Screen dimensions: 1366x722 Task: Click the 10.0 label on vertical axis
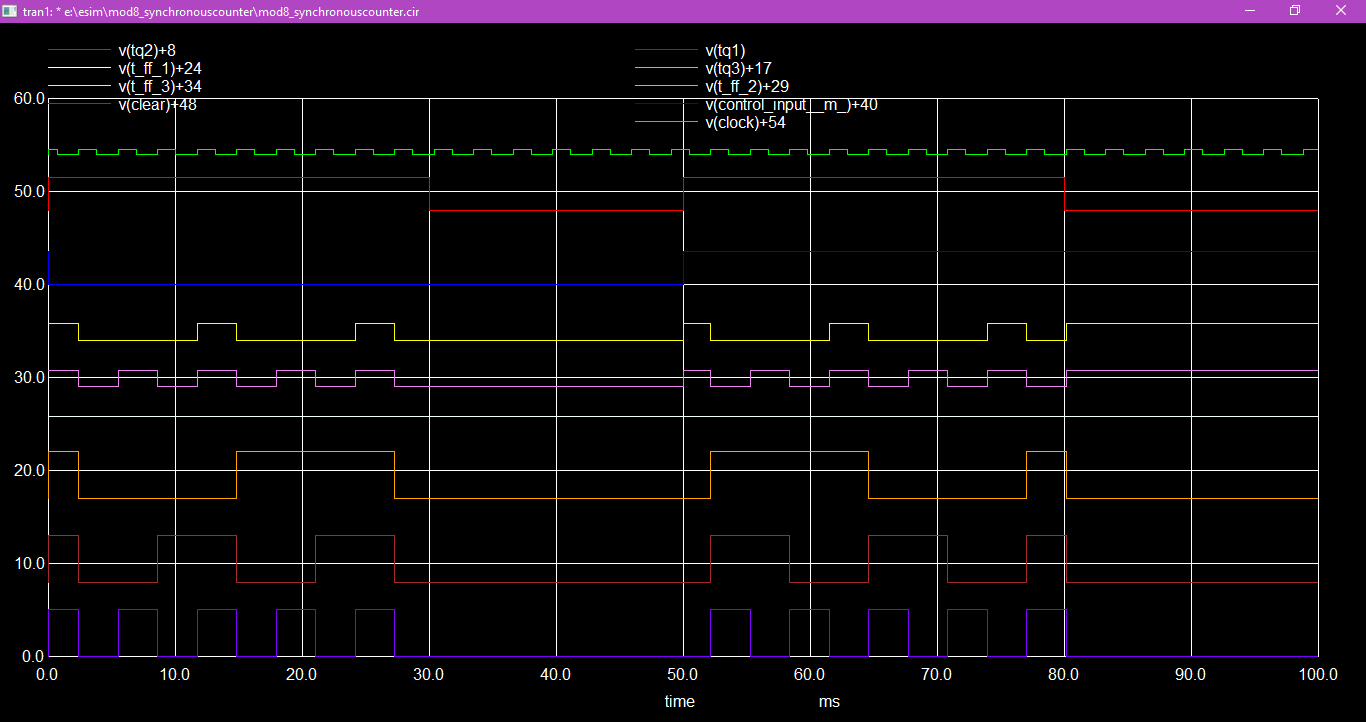pyautogui.click(x=28, y=563)
